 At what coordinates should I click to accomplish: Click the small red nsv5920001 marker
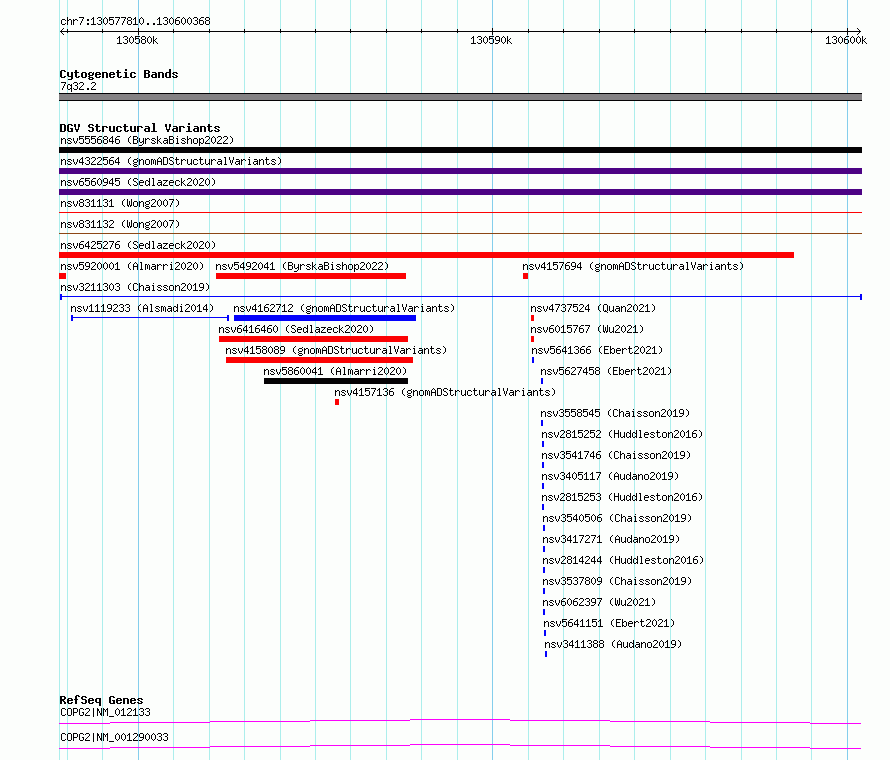point(62,276)
